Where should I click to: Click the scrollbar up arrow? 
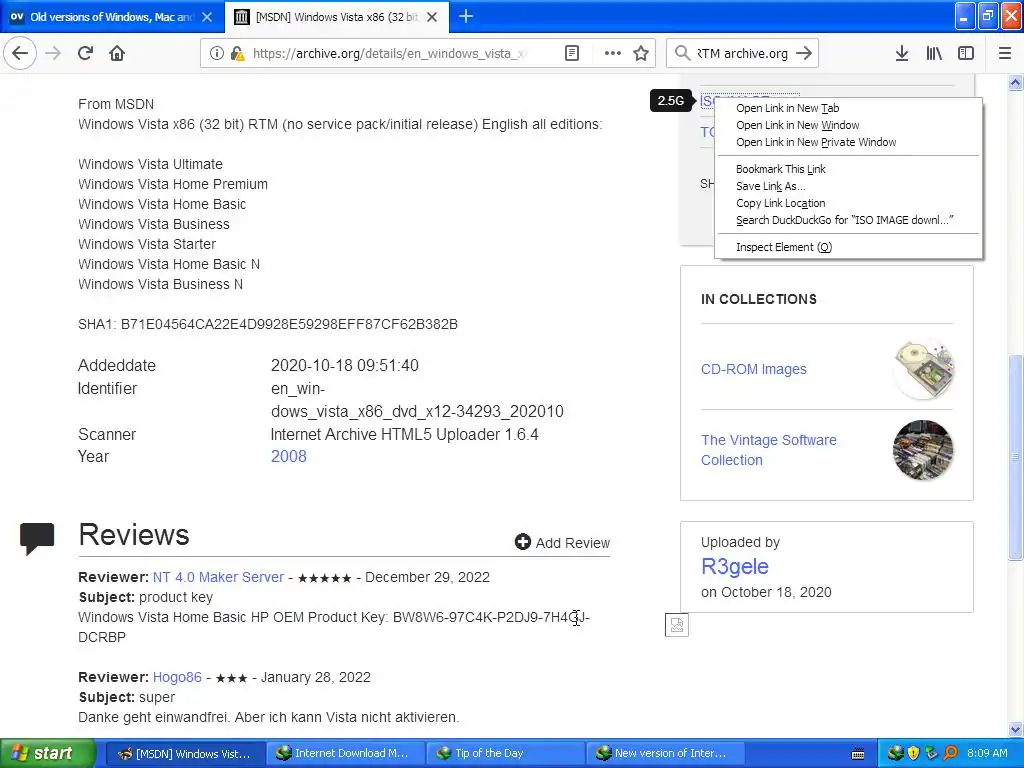coord(1015,82)
